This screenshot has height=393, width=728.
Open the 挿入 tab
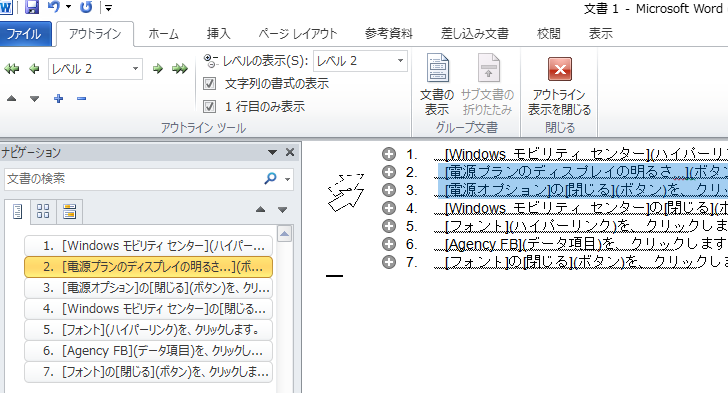click(219, 34)
